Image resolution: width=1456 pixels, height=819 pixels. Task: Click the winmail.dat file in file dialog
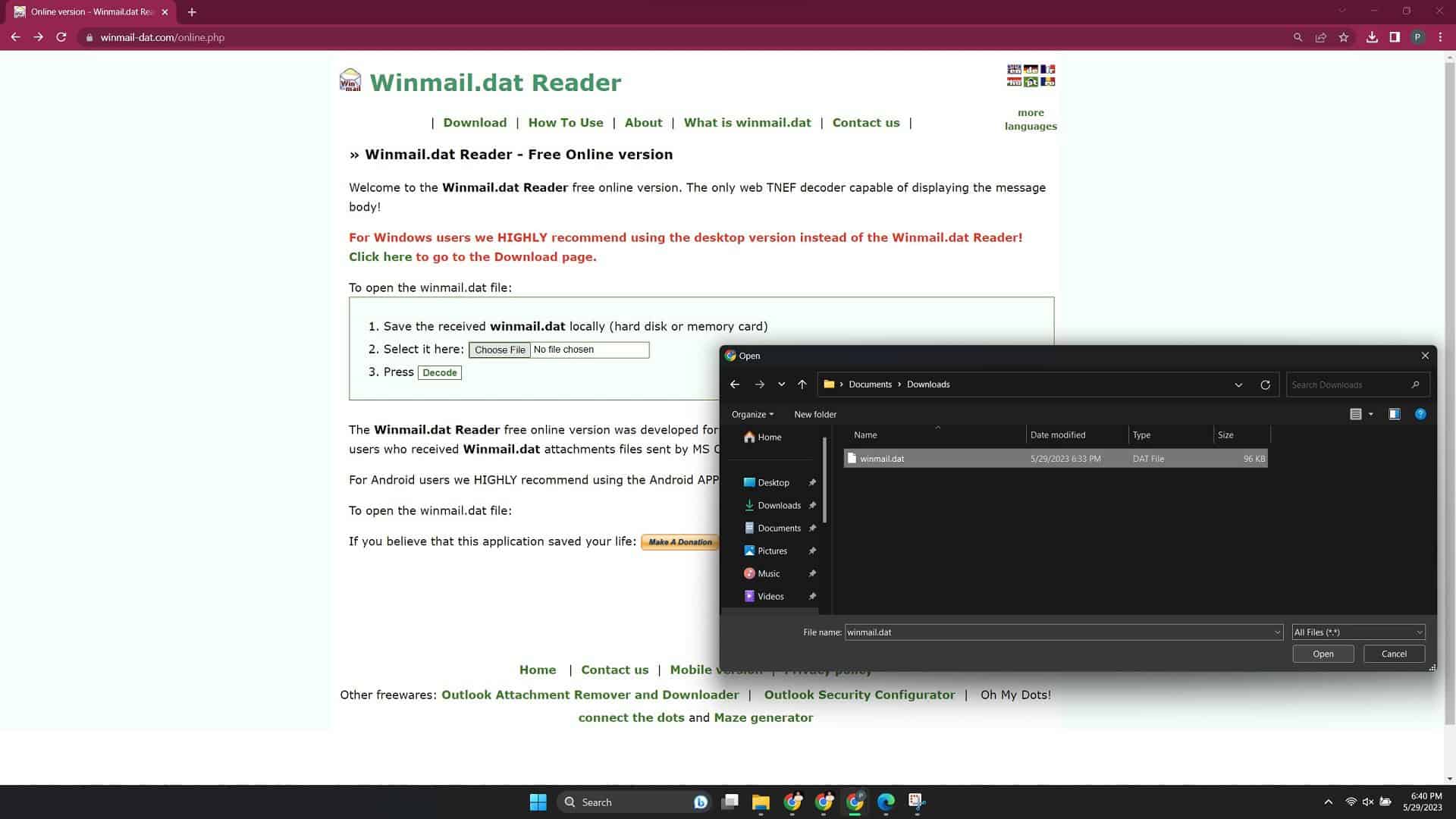(881, 458)
